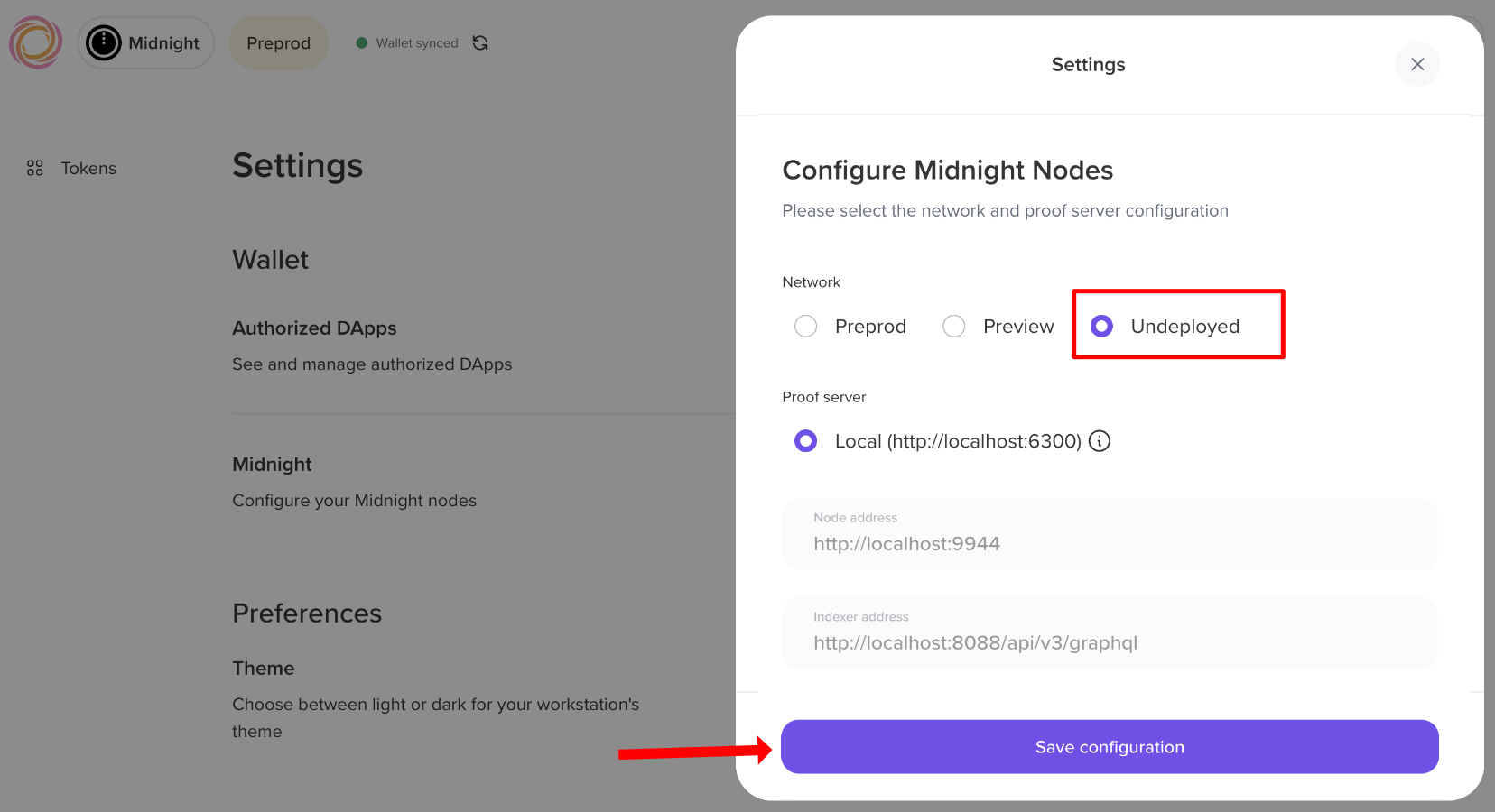Screen dimensions: 1495x812
Task: Open the Midnight network selector pill
Action: point(146,42)
